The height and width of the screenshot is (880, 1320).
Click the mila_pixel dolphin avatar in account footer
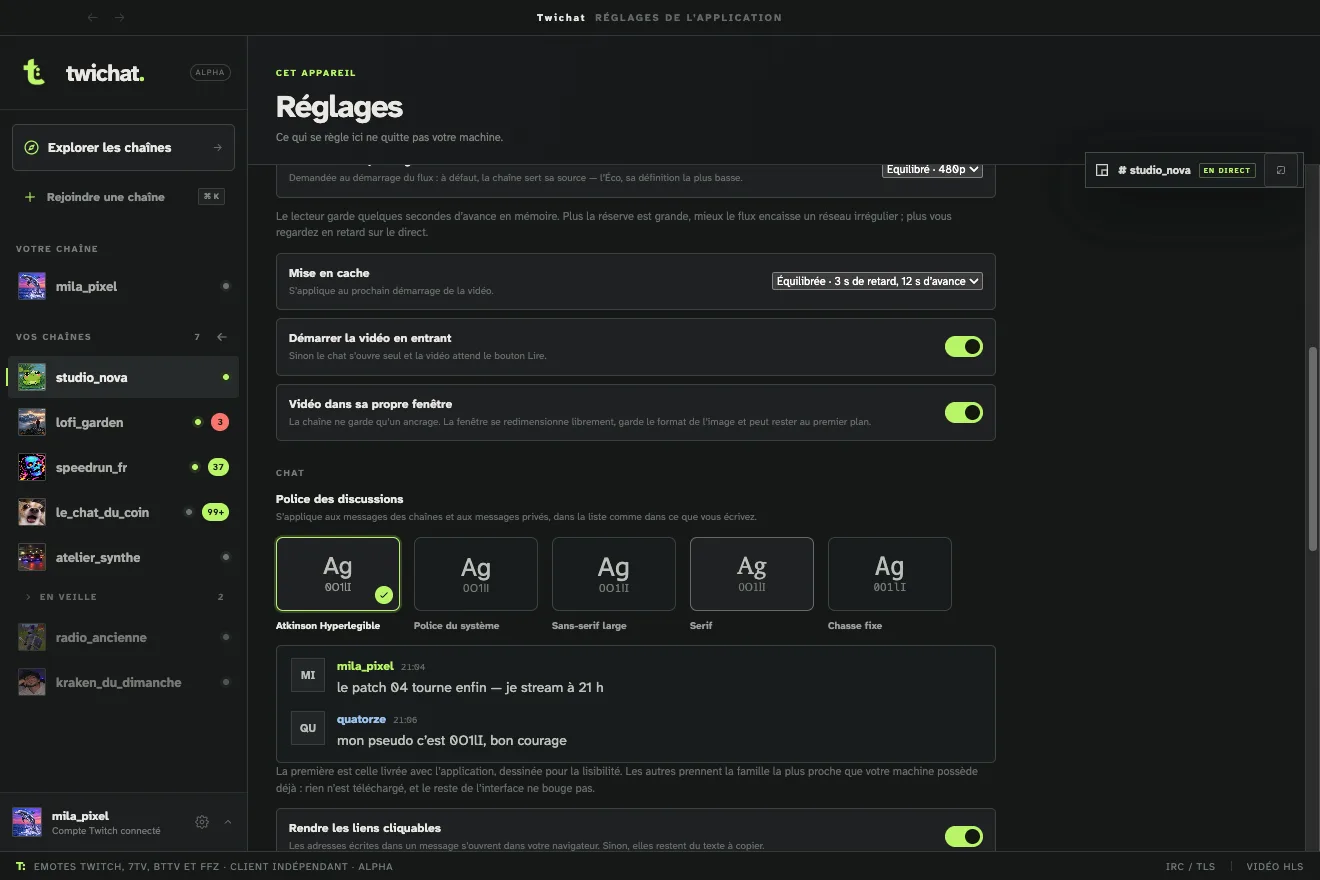coord(27,822)
